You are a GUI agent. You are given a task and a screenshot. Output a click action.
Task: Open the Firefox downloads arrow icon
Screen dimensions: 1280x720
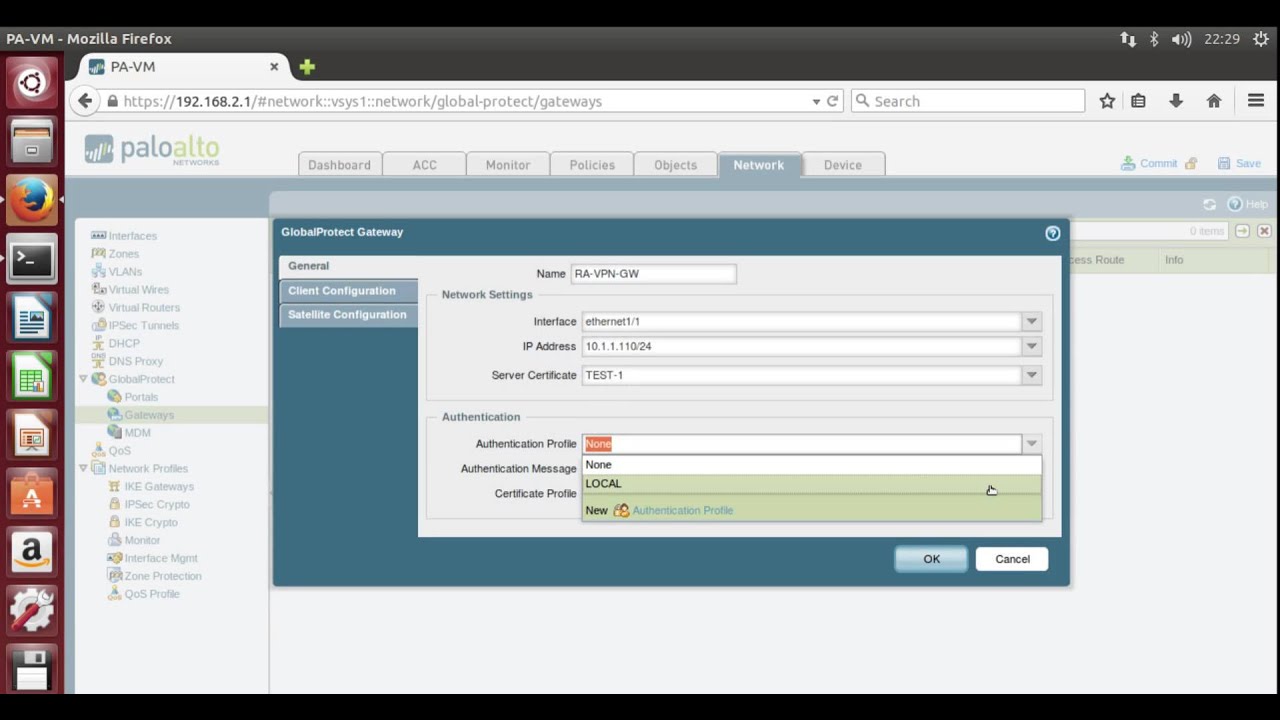pos(1176,101)
